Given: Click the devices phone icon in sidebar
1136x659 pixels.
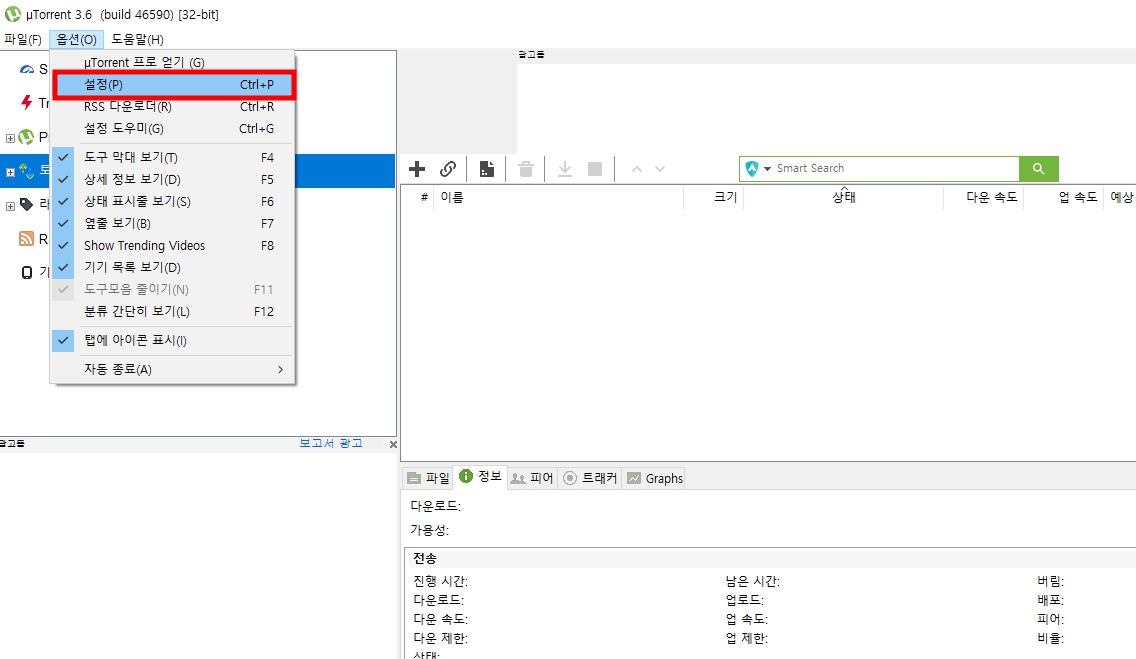Looking at the screenshot, I should (27, 272).
